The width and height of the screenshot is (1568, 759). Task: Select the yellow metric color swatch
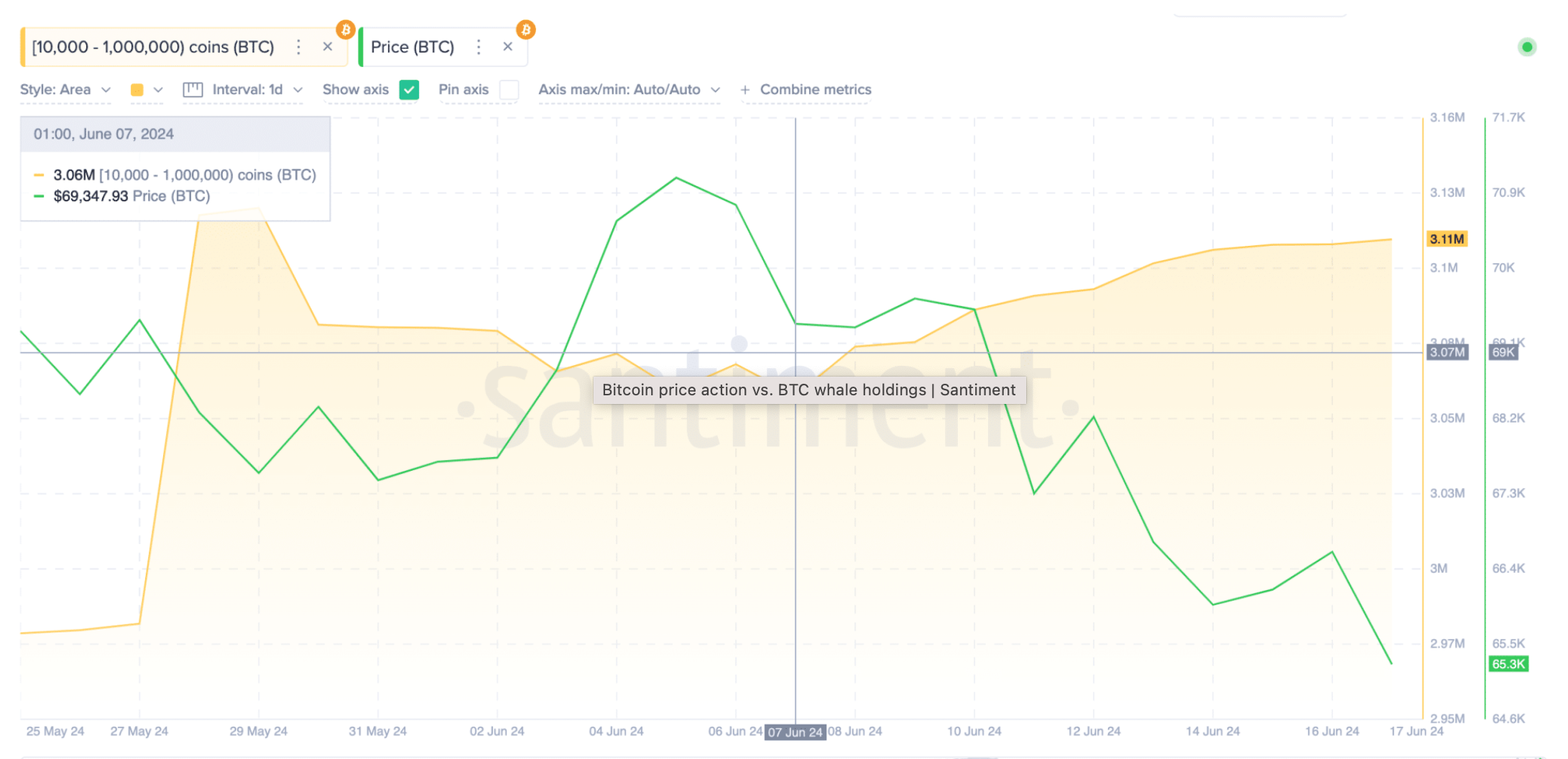(x=137, y=89)
